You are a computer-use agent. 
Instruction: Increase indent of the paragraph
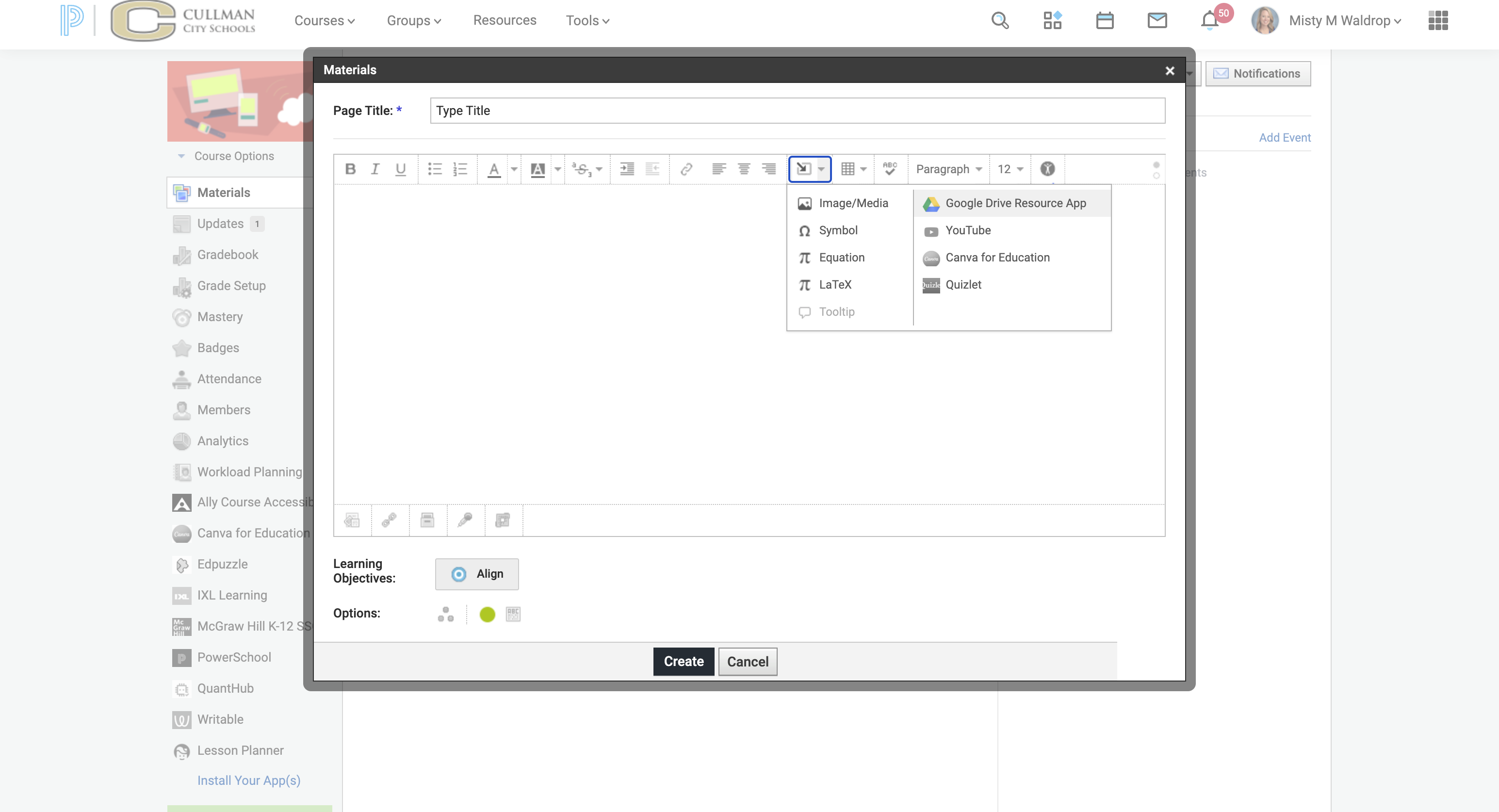point(627,169)
